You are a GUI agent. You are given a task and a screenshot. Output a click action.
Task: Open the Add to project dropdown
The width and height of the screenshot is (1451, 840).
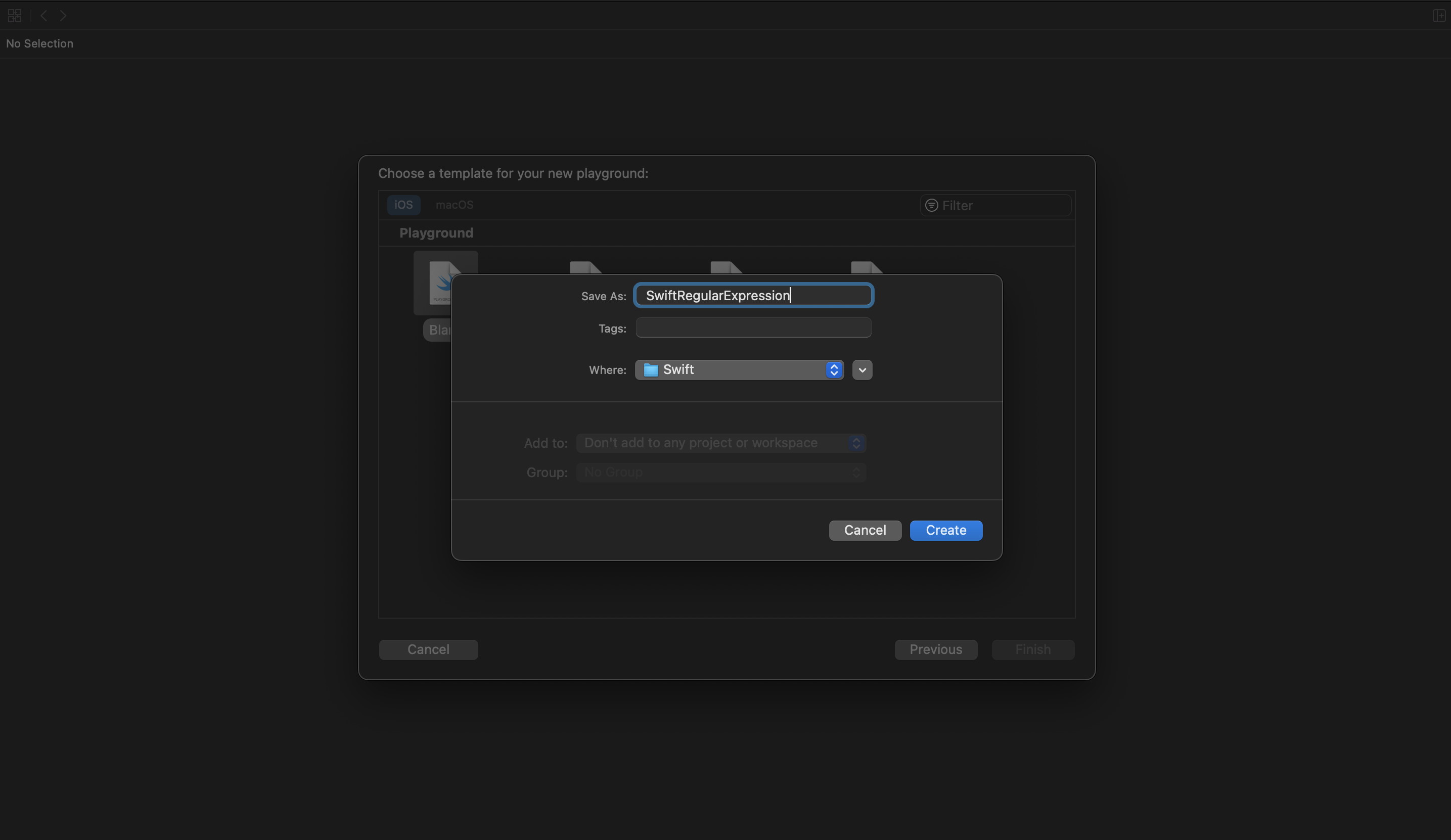[721, 443]
